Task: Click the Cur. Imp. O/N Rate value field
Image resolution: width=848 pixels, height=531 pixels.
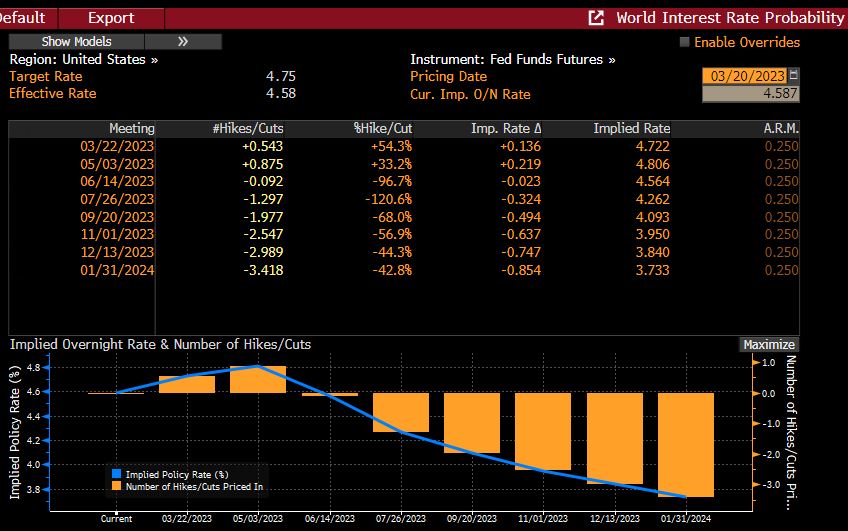Action: coord(751,94)
